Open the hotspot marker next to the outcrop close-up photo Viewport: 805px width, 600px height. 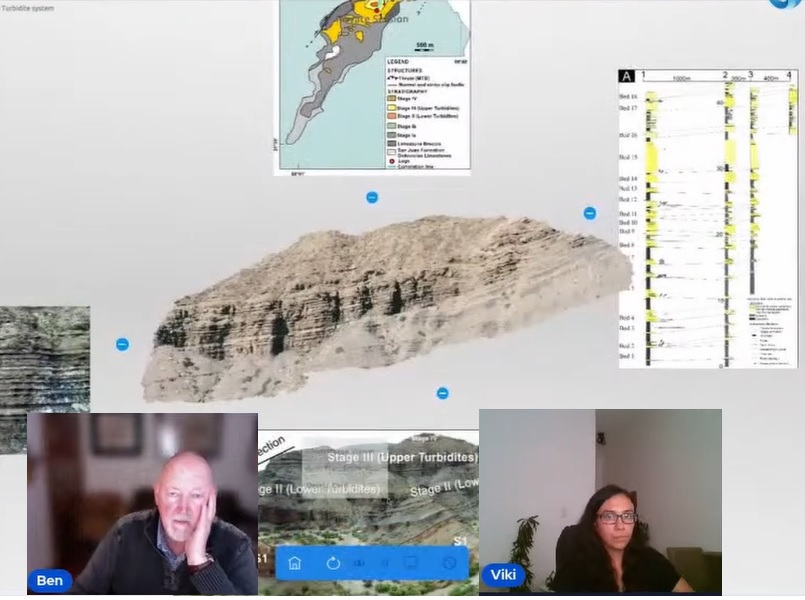click(122, 344)
